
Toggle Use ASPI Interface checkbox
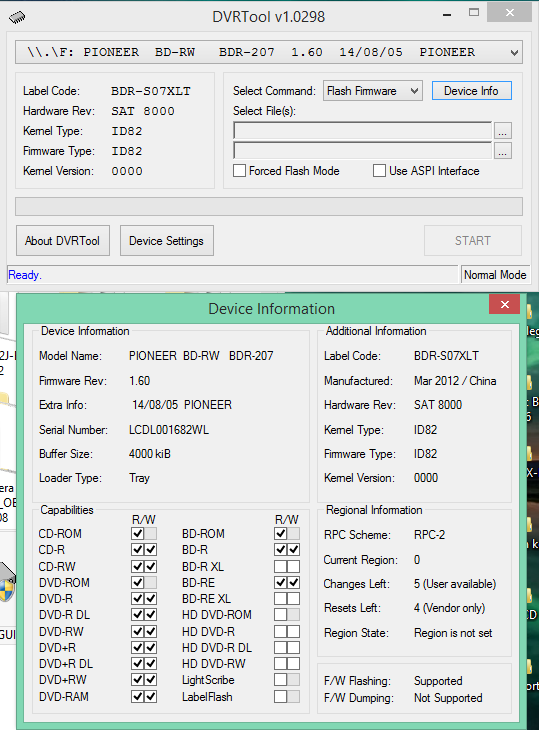tap(379, 171)
